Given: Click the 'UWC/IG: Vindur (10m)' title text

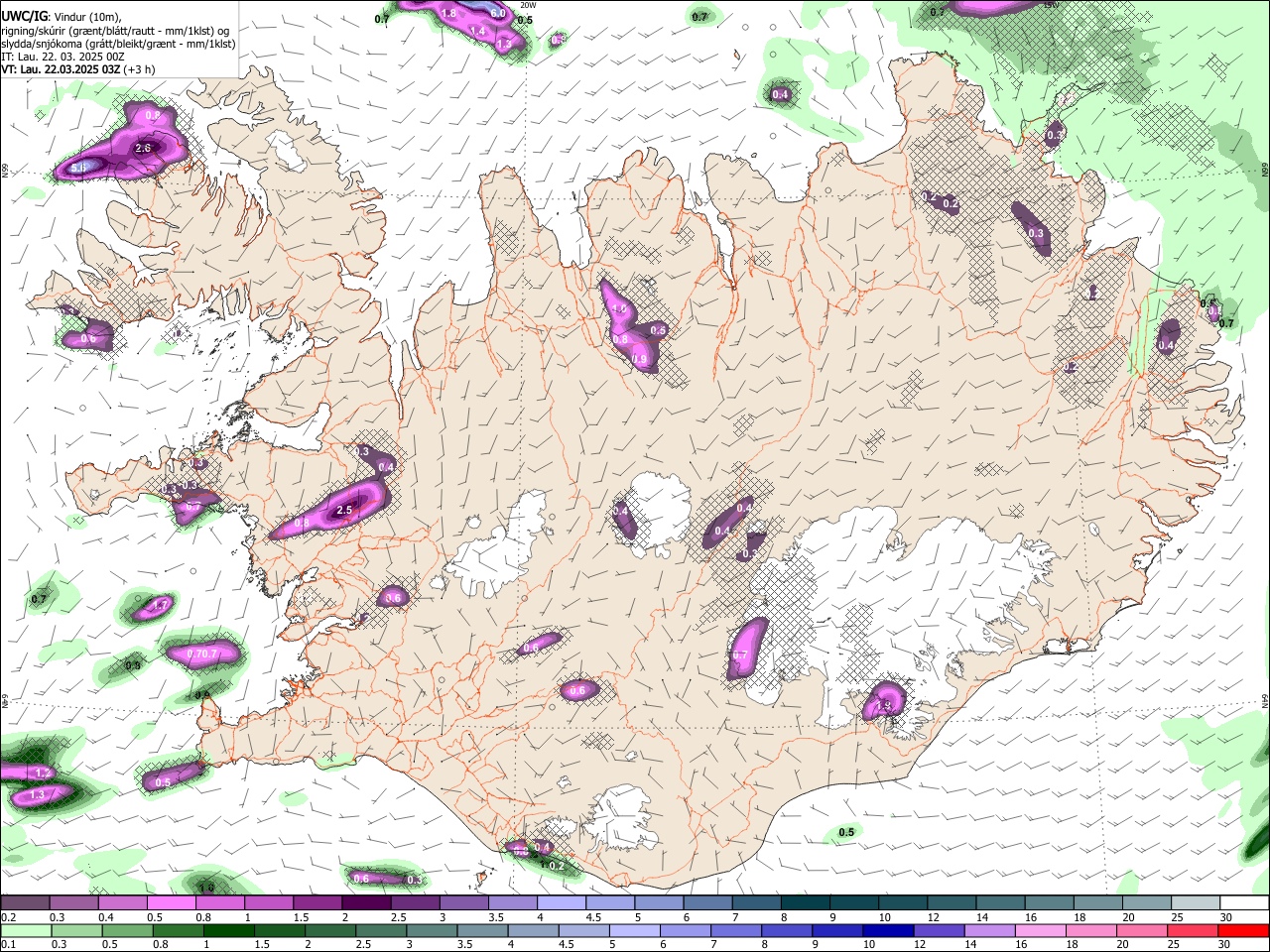Looking at the screenshot, I should (x=62, y=16).
